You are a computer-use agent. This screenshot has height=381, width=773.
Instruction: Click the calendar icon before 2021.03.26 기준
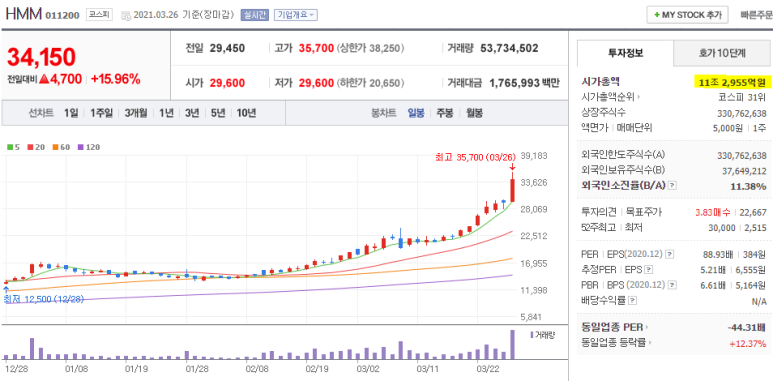tap(125, 15)
